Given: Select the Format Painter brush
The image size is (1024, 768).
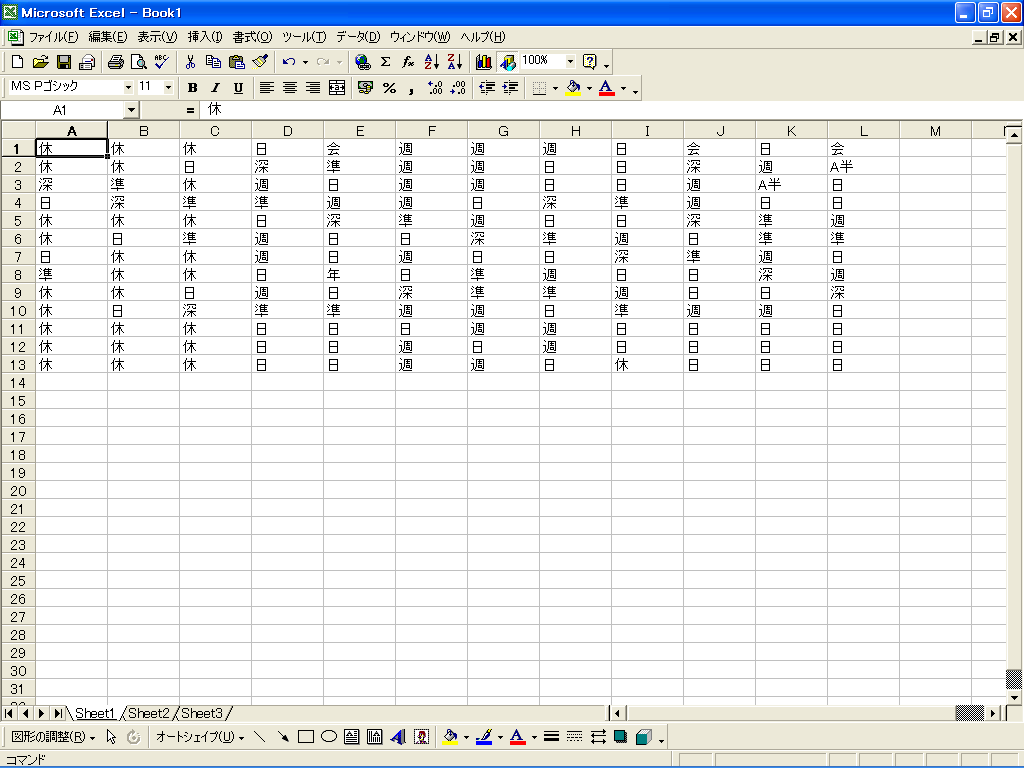Looking at the screenshot, I should point(260,62).
